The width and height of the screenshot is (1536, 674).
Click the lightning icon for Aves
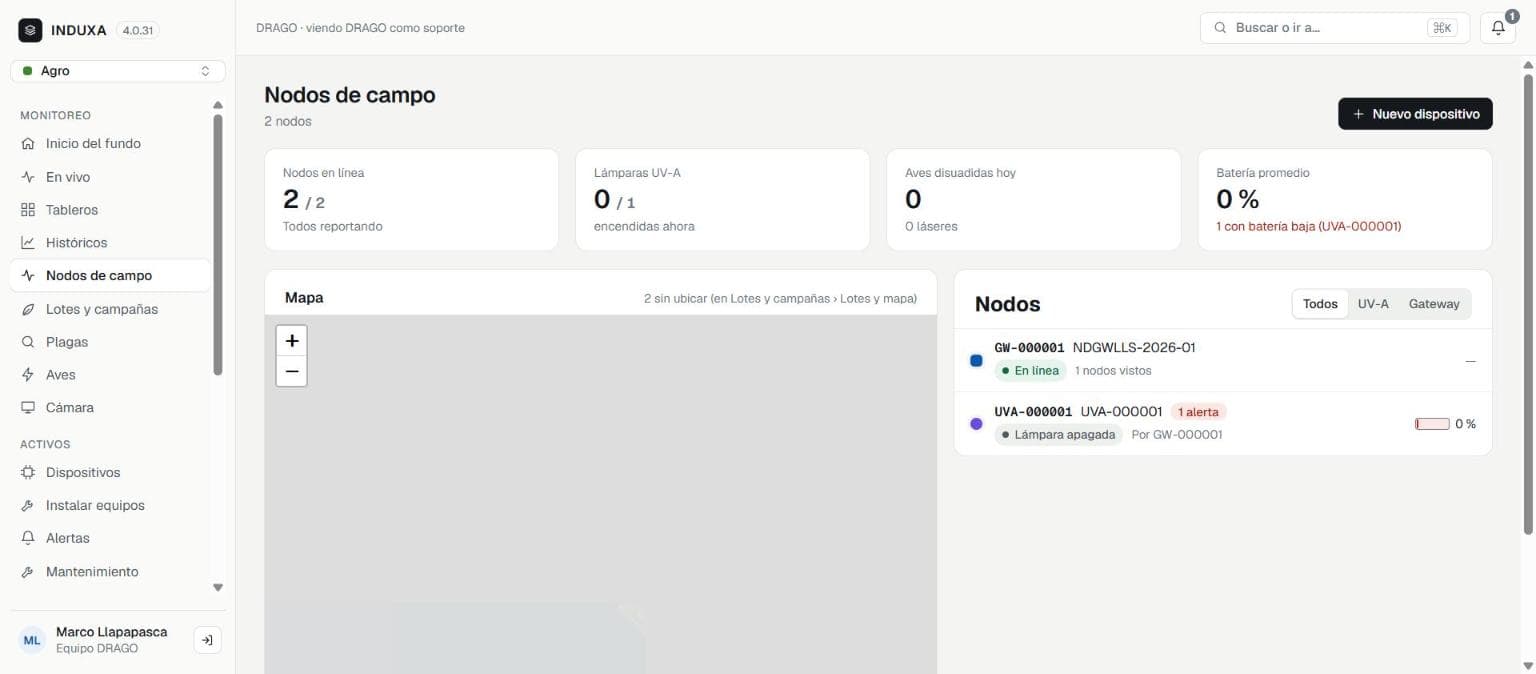[28, 375]
